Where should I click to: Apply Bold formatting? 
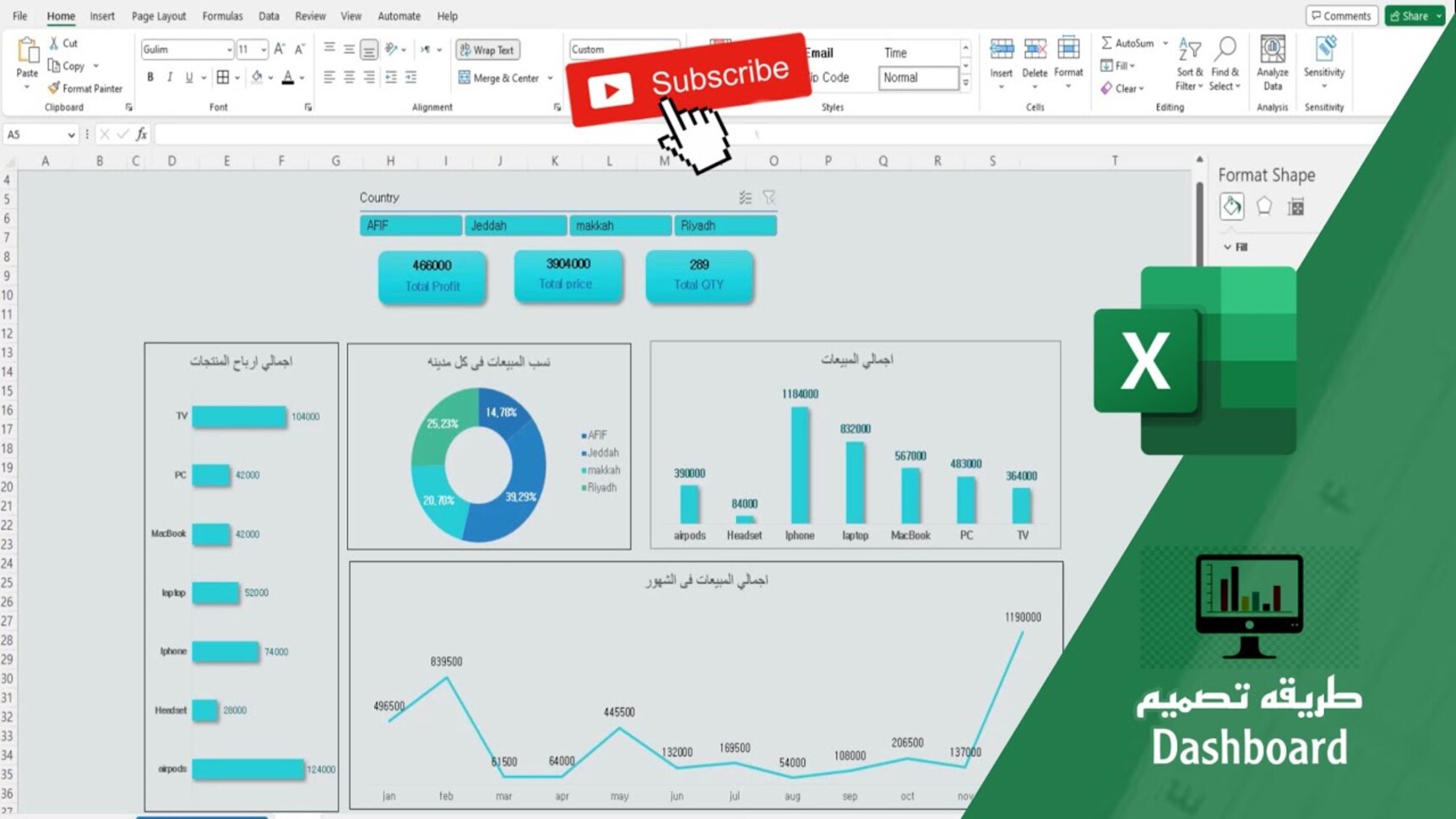pyautogui.click(x=150, y=78)
